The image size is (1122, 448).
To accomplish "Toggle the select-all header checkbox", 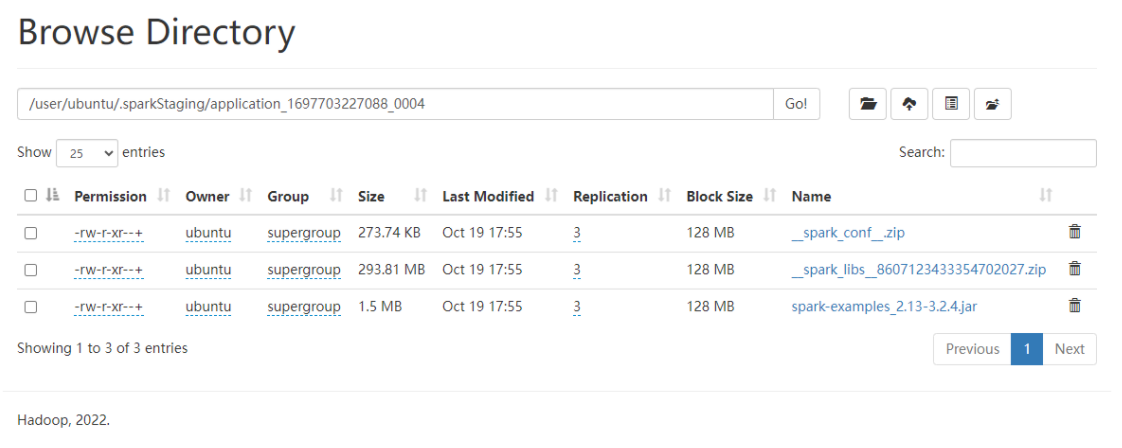I will point(31,195).
